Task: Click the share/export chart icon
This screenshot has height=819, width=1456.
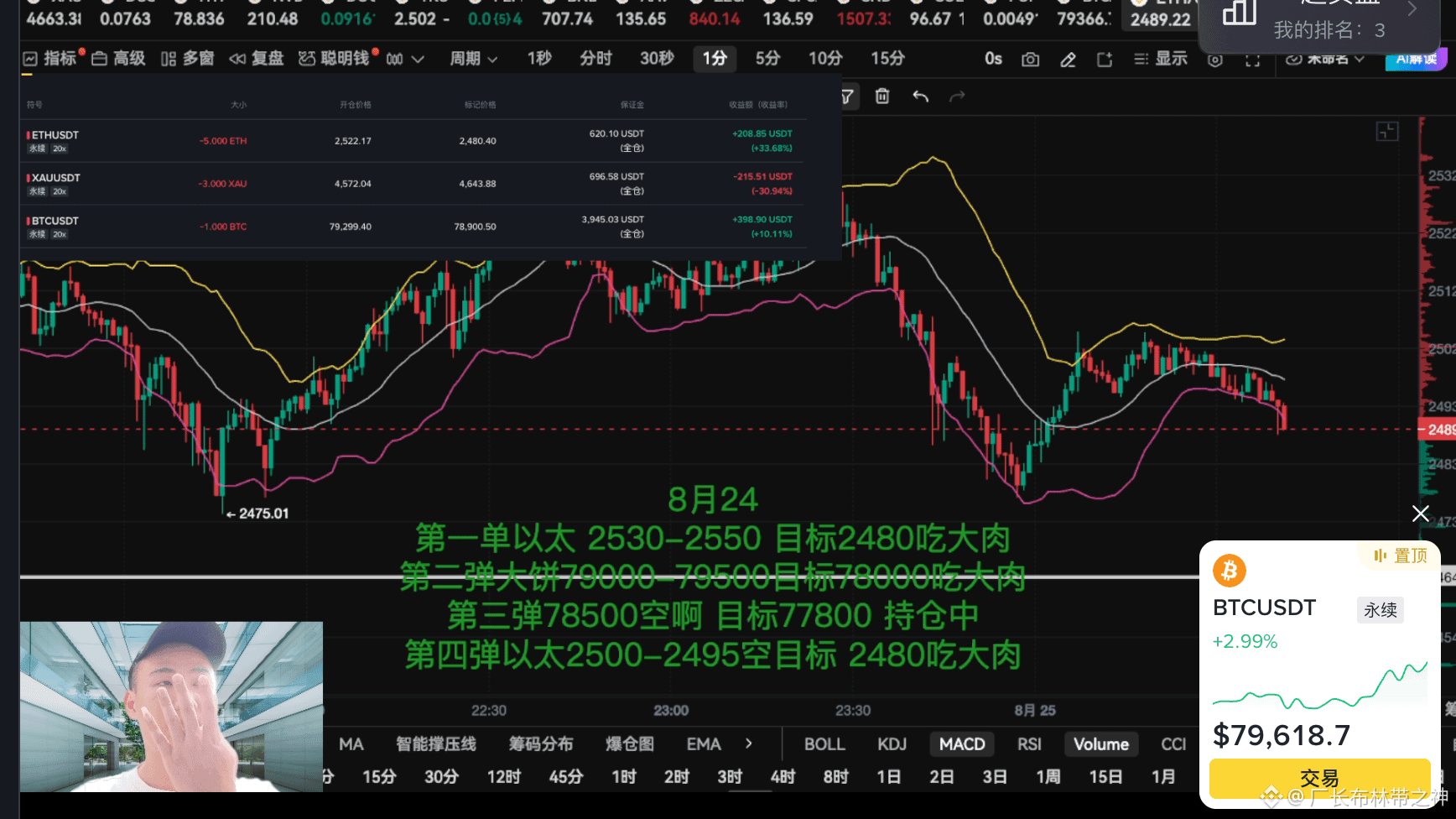Action: (1105, 60)
